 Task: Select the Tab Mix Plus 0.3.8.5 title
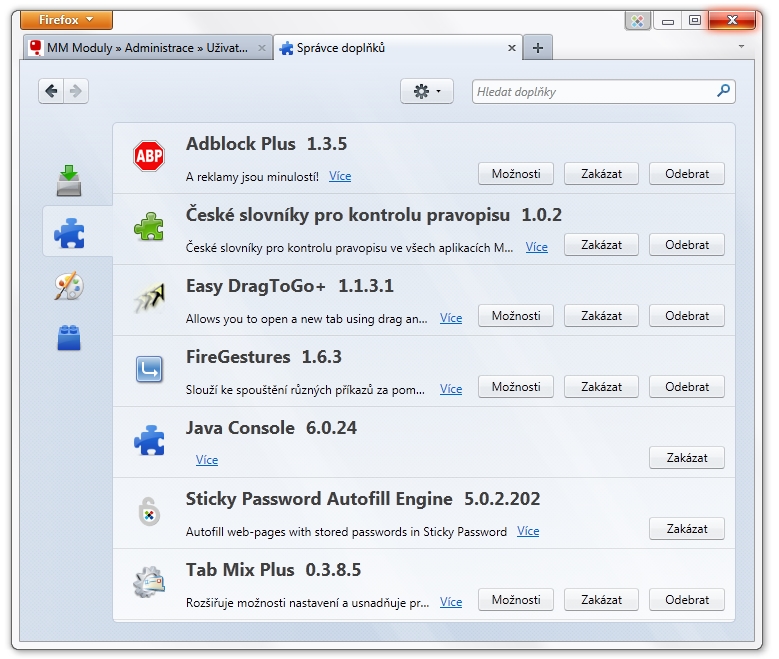pyautogui.click(x=273, y=570)
